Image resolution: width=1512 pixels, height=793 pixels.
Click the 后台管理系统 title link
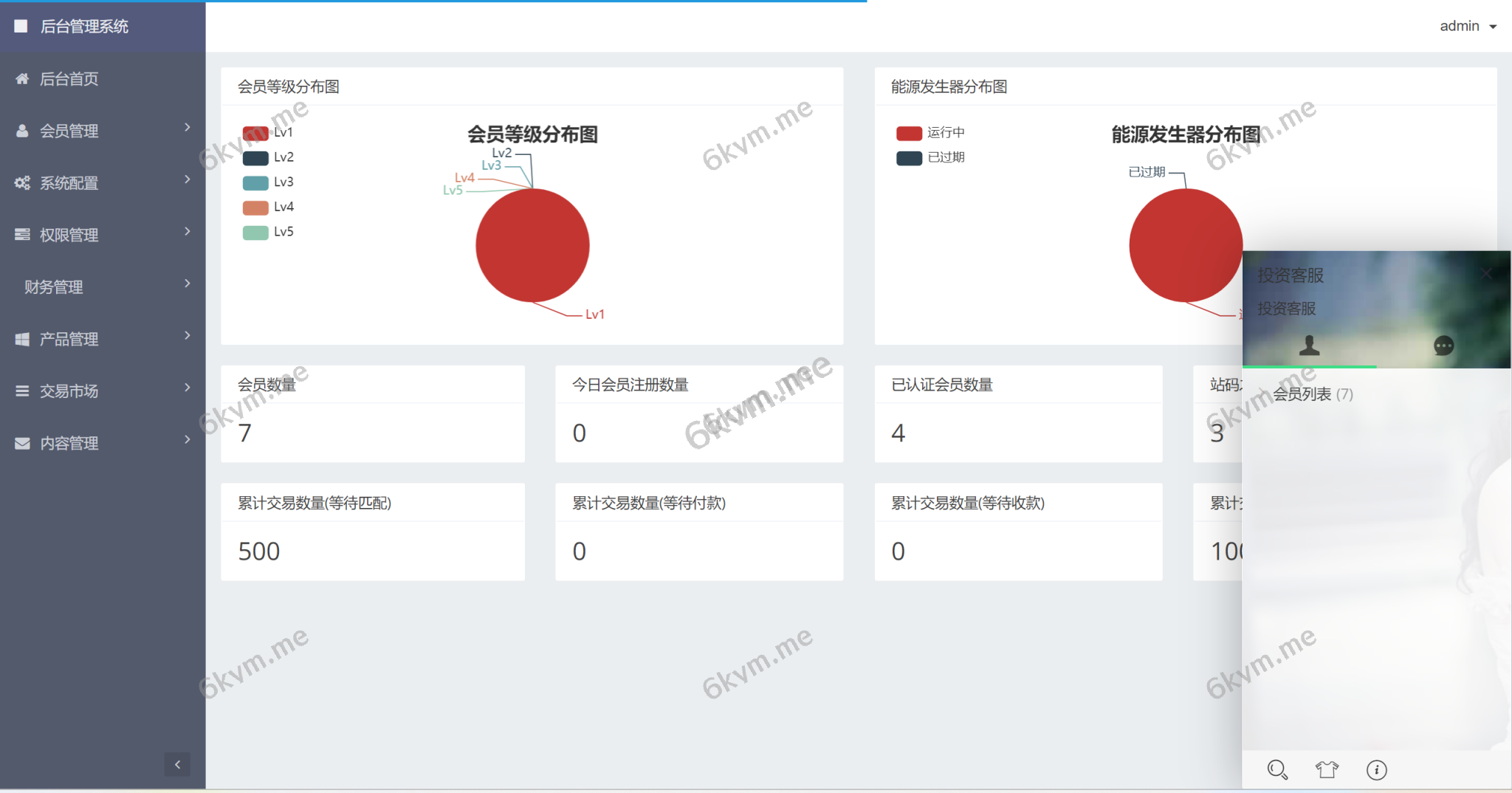[84, 27]
